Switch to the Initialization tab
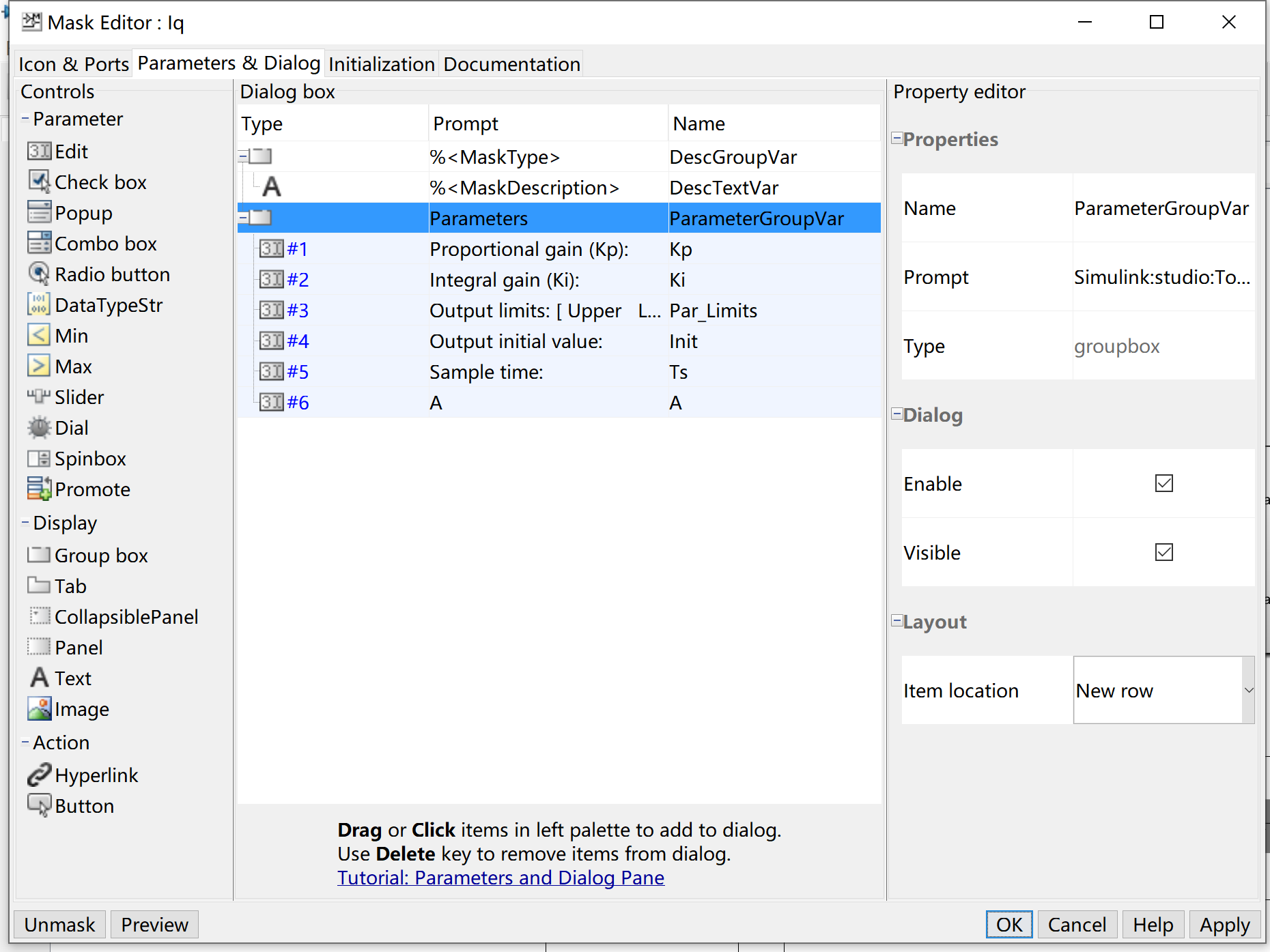Screen dimensions: 1270x952 (x=381, y=63)
